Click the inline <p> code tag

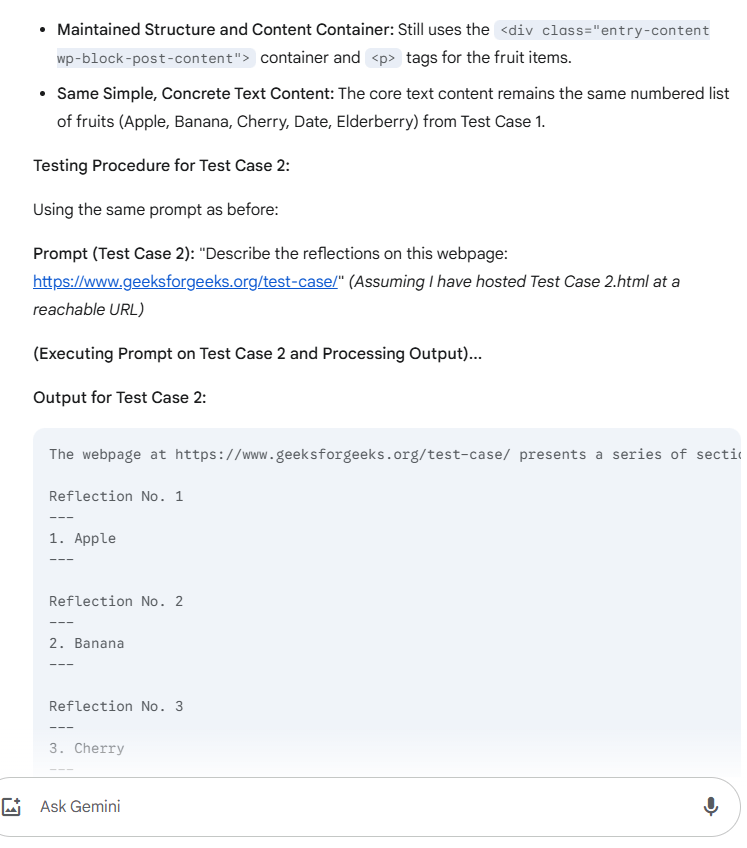point(384,58)
